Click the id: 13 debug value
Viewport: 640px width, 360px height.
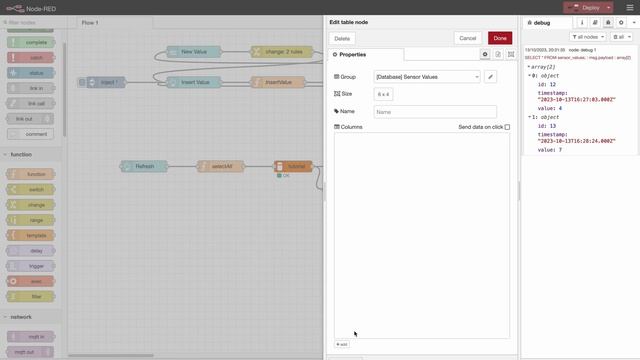click(x=547, y=126)
